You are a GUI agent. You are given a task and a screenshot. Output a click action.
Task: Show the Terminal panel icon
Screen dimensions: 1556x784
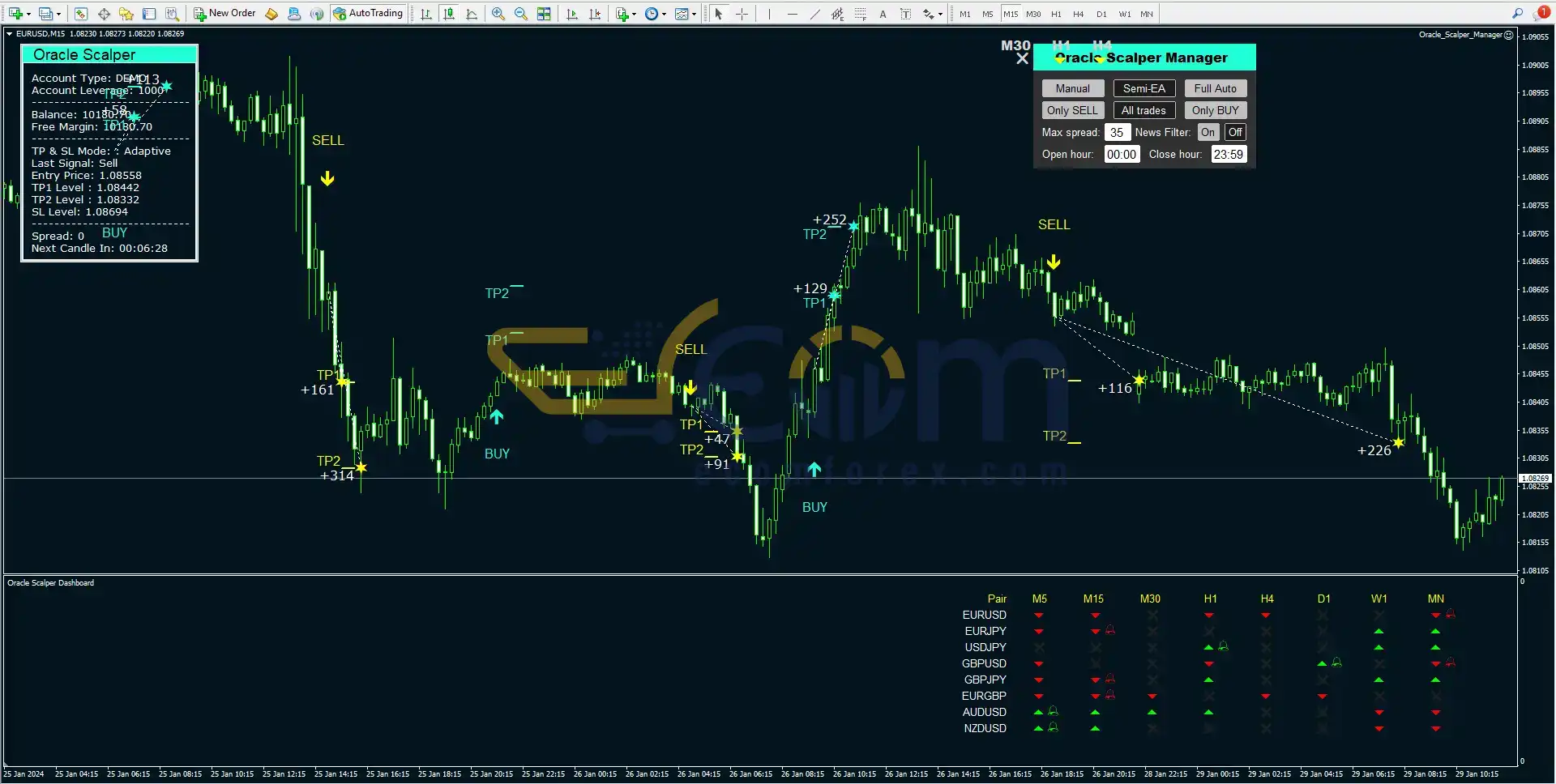point(149,14)
